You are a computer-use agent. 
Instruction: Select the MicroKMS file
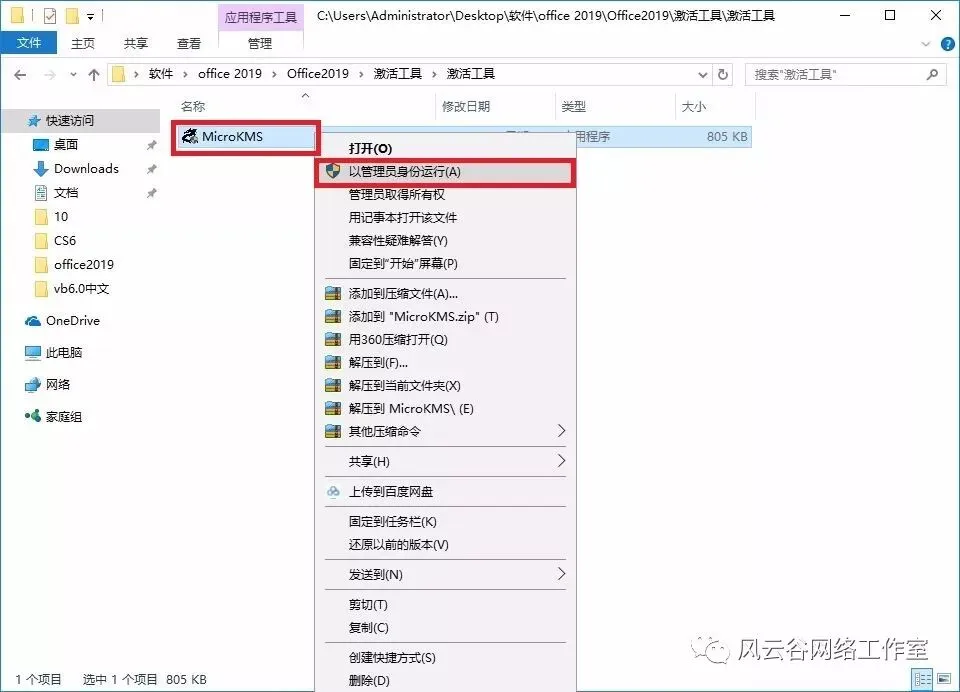point(246,137)
